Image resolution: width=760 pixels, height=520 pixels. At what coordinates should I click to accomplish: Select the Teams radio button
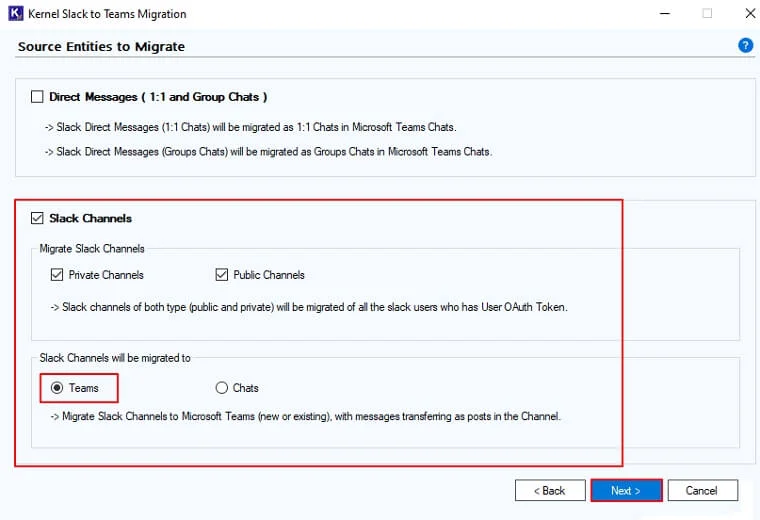point(57,388)
